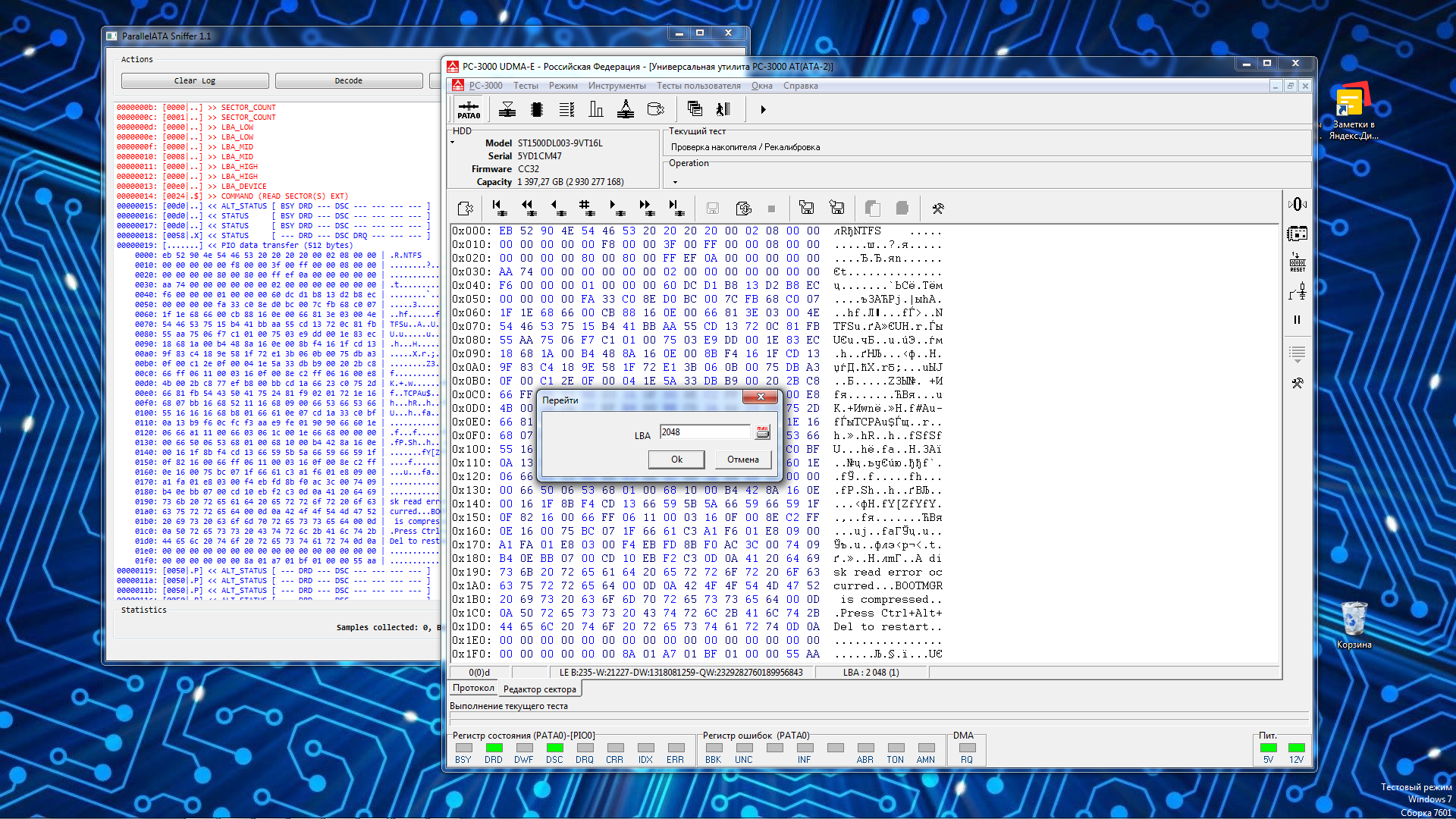Close the Перейти dialog
Image resolution: width=1456 pixels, height=819 pixels.
pyautogui.click(x=761, y=397)
